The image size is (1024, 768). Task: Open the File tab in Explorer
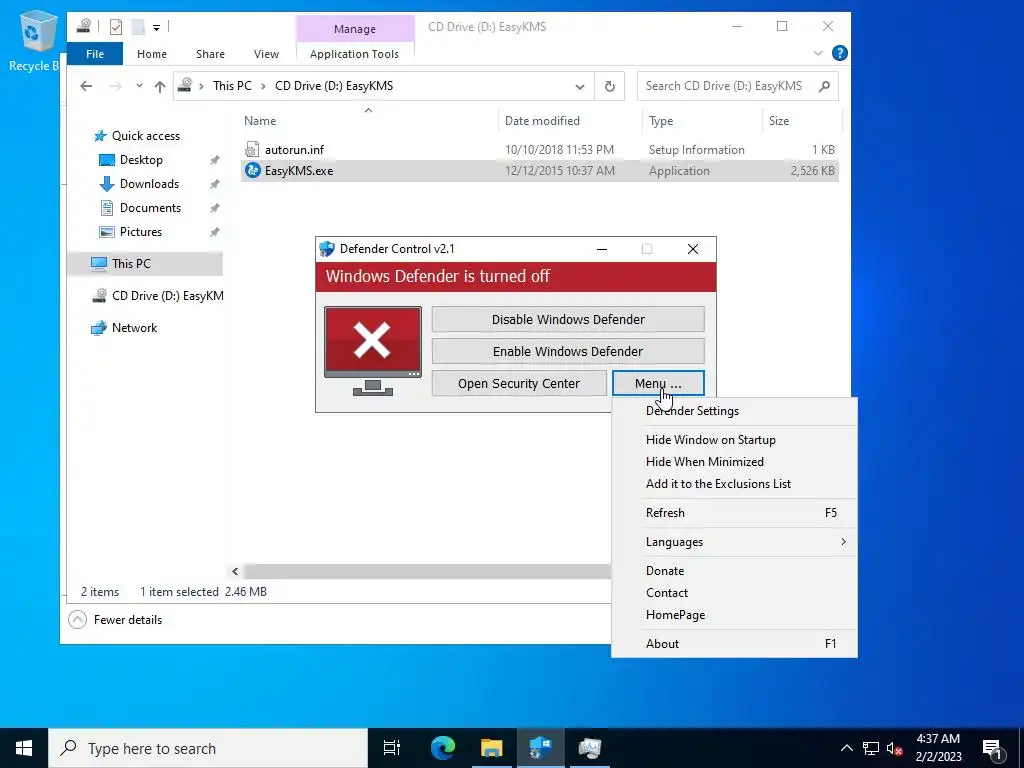coord(95,54)
